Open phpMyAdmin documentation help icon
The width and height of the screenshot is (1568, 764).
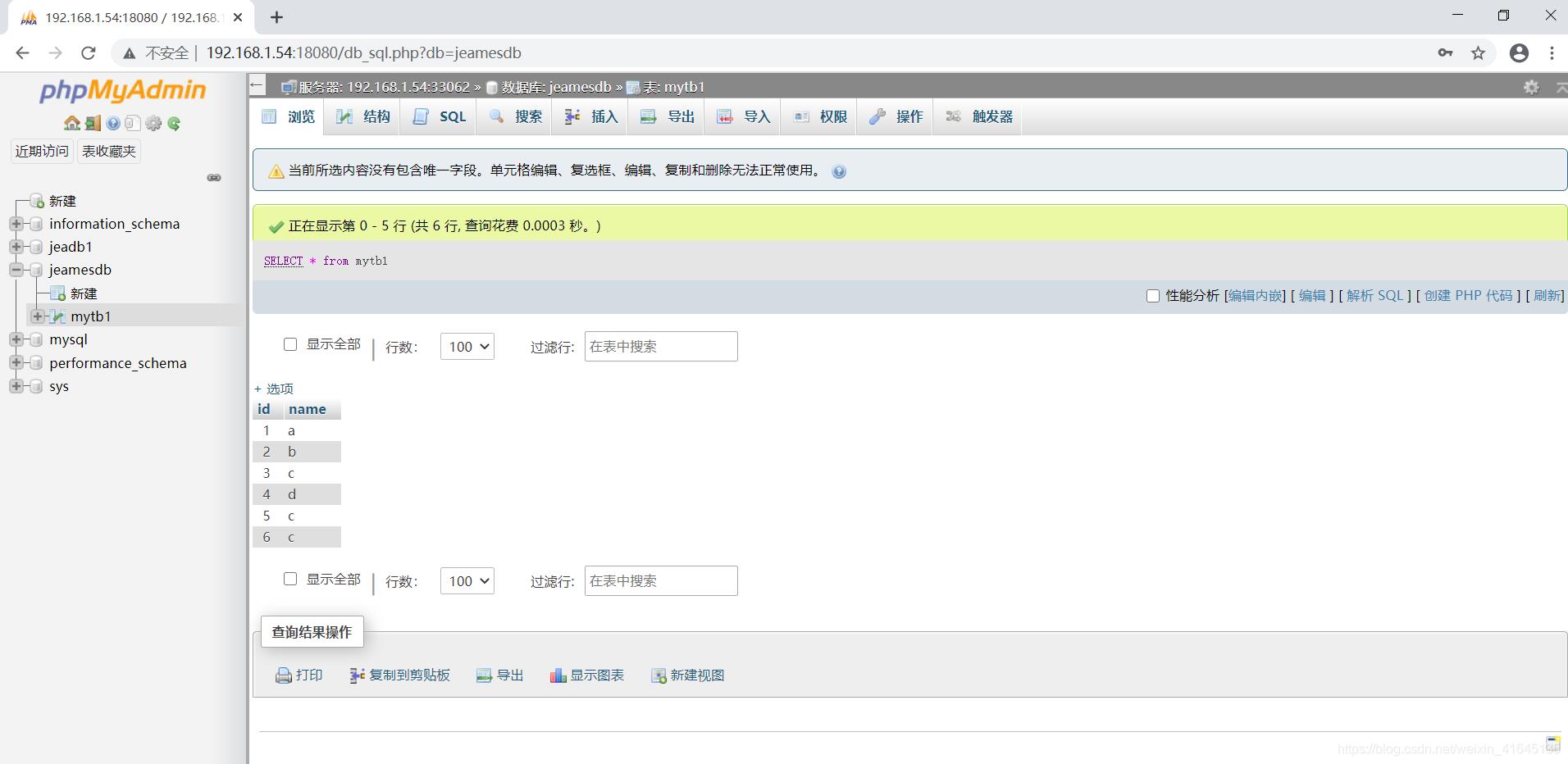coord(113,123)
